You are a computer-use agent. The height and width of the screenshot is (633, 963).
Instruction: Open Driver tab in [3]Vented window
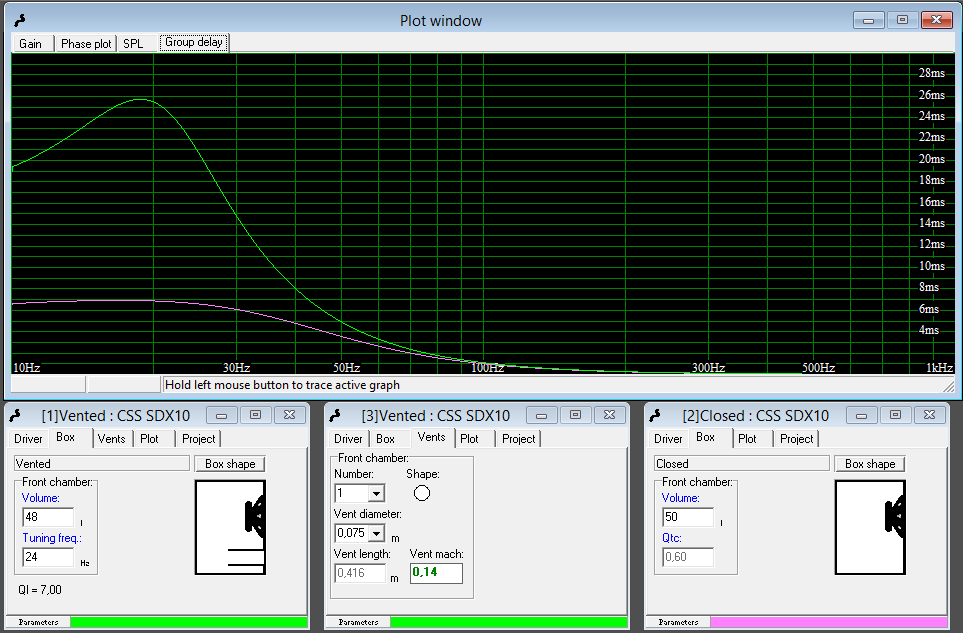click(348, 439)
